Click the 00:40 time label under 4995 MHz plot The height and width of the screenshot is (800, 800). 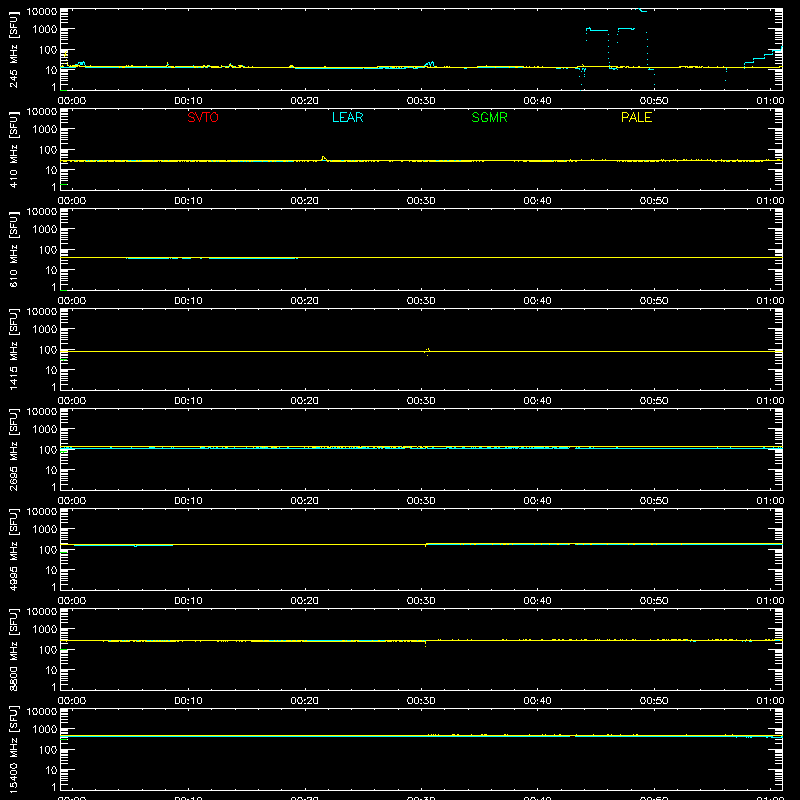tap(537, 601)
